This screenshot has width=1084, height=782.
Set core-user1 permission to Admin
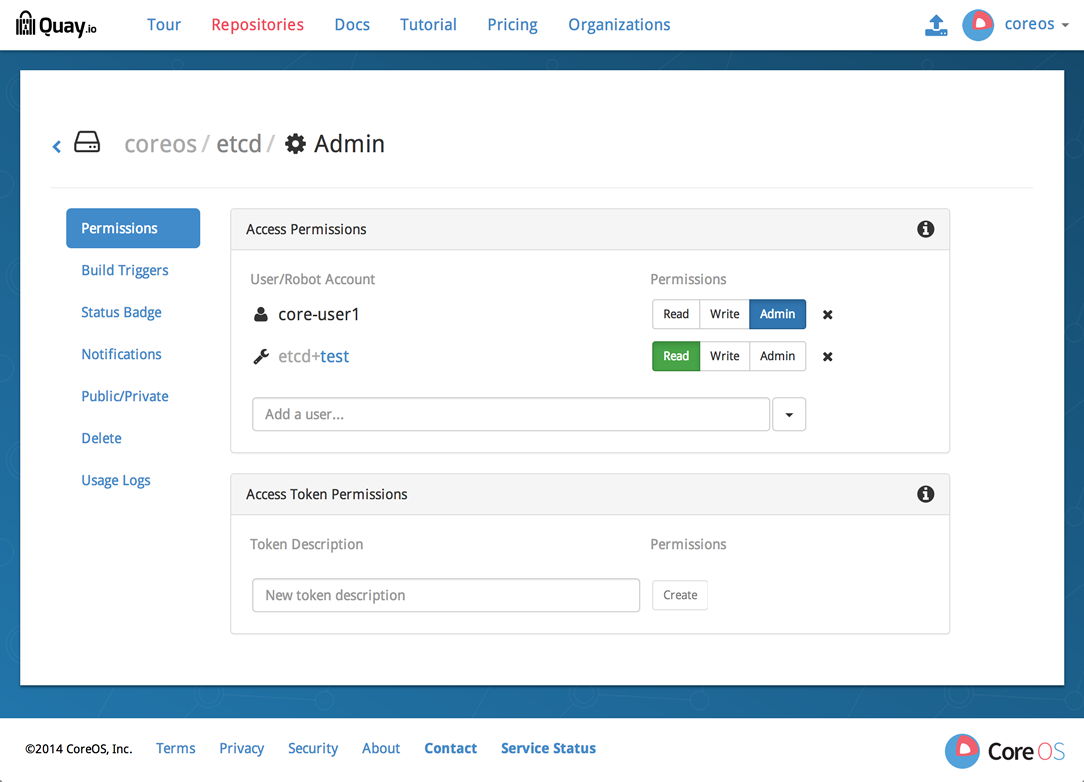pos(778,314)
